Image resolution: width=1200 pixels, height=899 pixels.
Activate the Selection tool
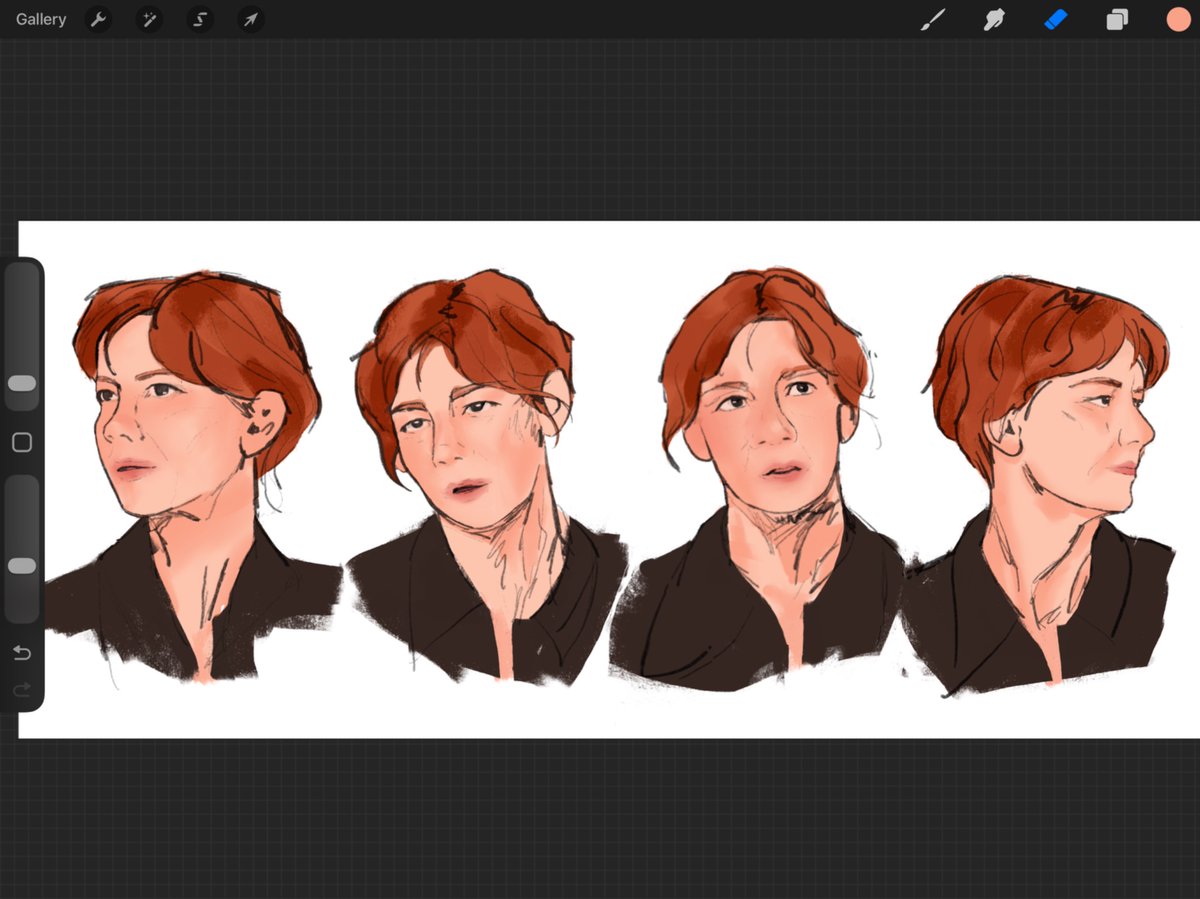click(200, 19)
